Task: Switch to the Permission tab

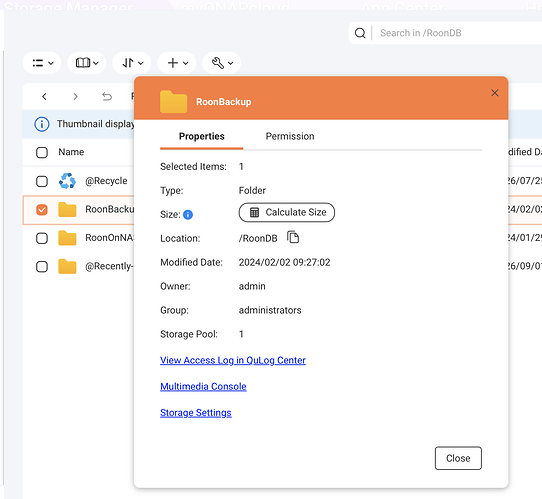Action: point(290,136)
